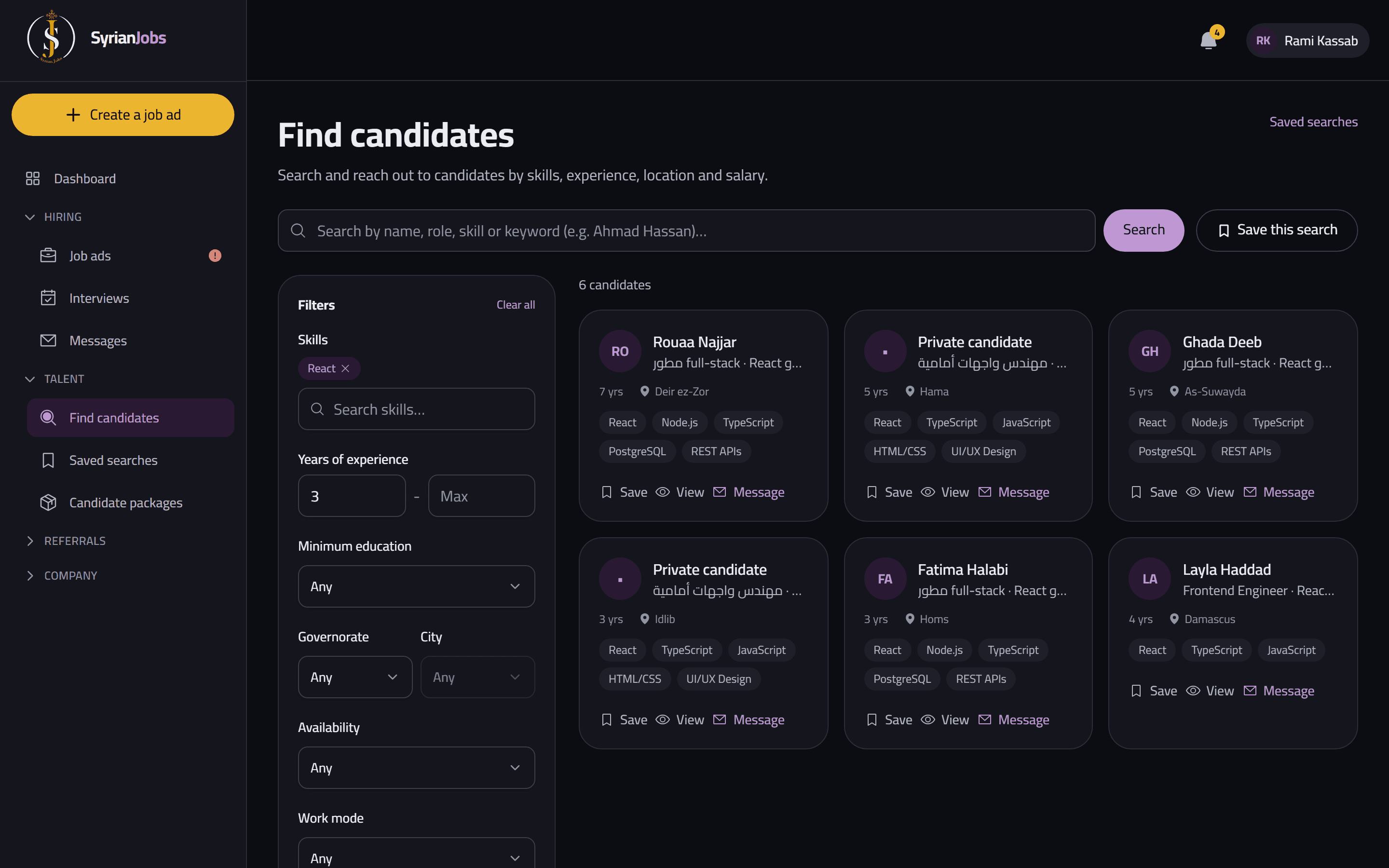The width and height of the screenshot is (1389, 868).
Task: Save Rouaa Najjar's profile
Action: pos(624,492)
